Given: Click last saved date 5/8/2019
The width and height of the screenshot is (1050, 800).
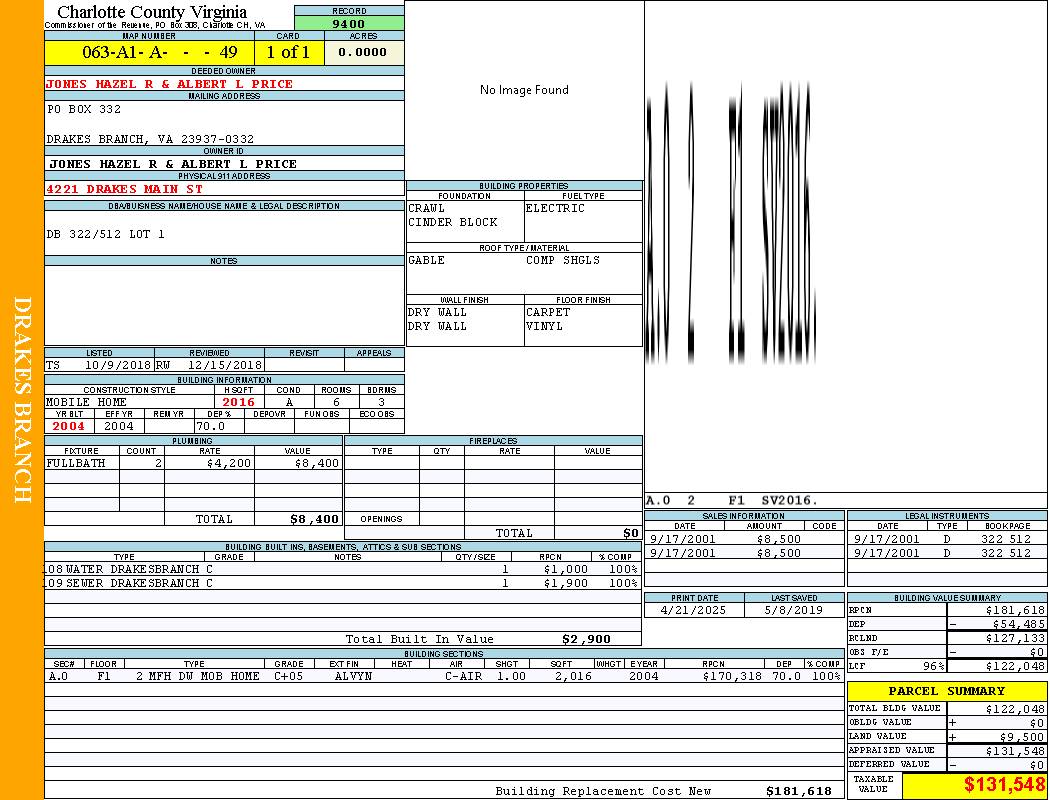Looking at the screenshot, I should (x=793, y=611).
